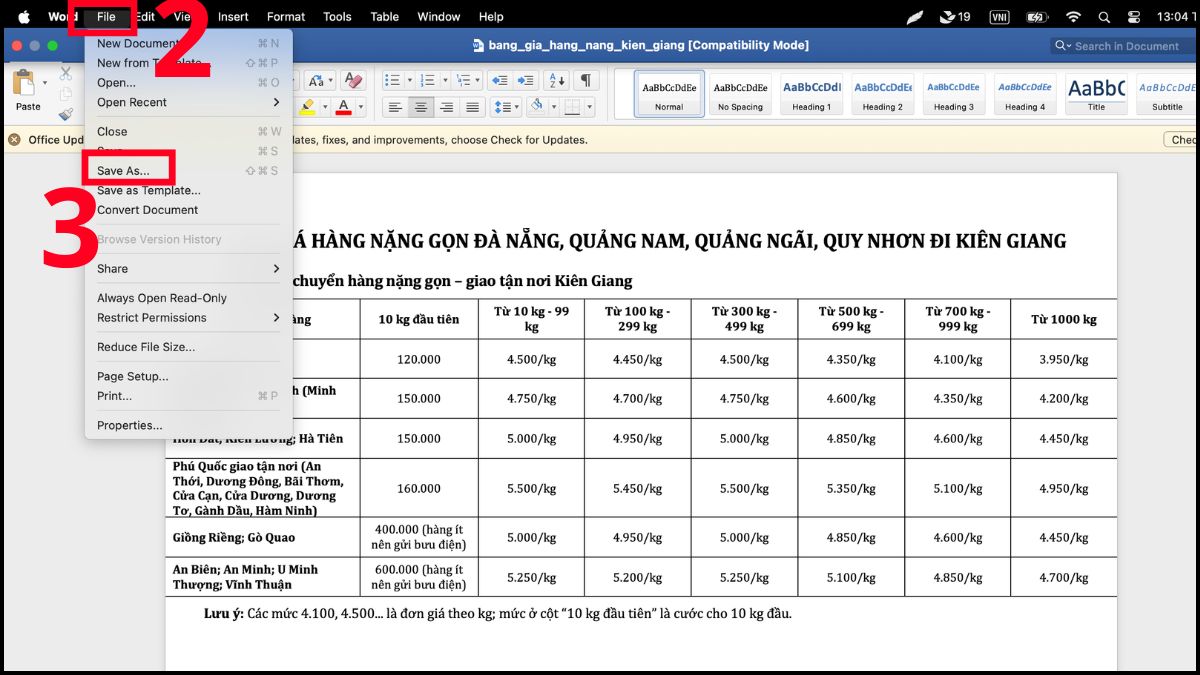Open macOS Spotlight search

[1104, 17]
